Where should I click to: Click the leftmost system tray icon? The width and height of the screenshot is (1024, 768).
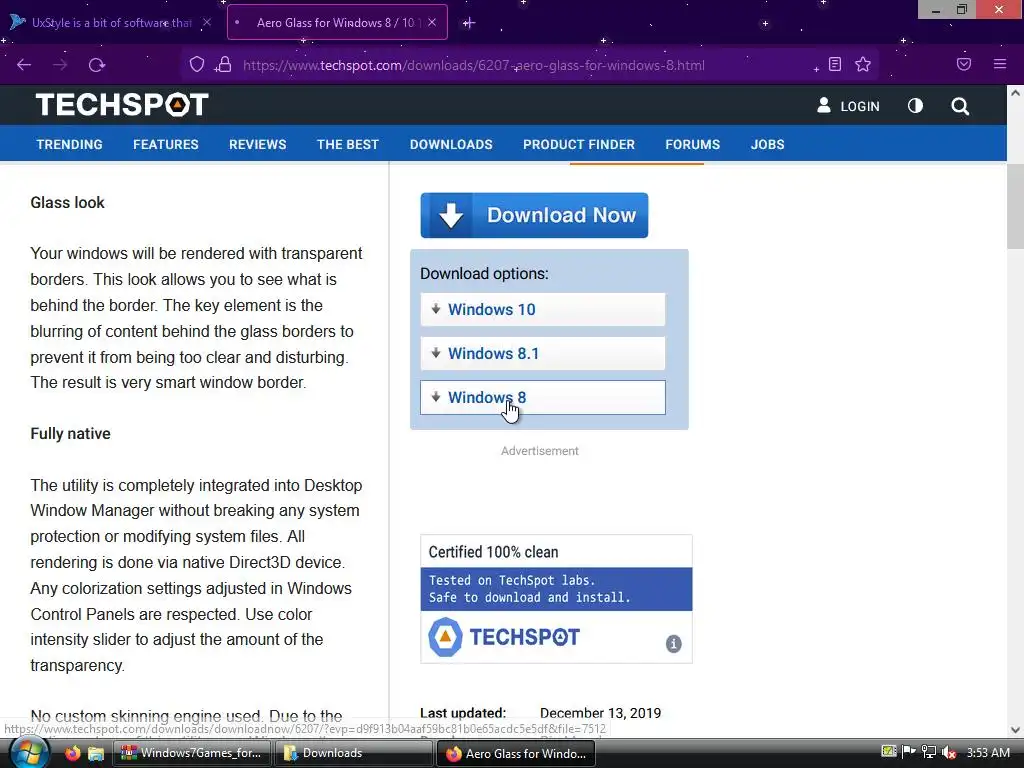(x=889, y=752)
